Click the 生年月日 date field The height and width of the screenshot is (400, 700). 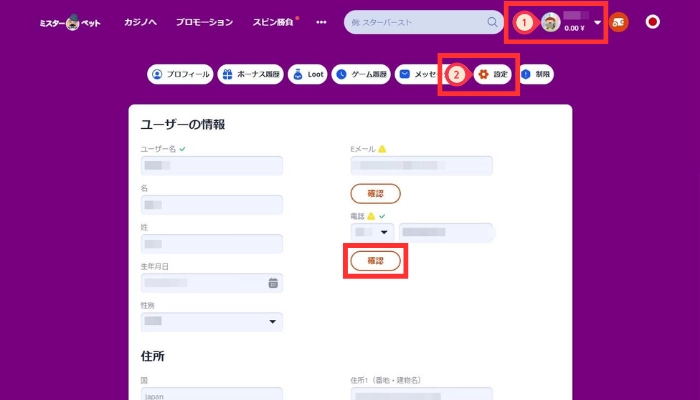pos(212,283)
